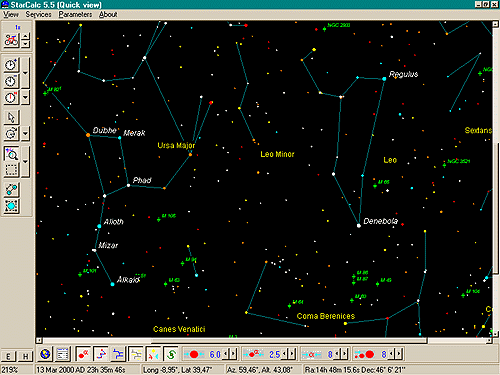Toggle the constellation lines button
The image size is (500, 375).
pyautogui.click(x=101, y=354)
